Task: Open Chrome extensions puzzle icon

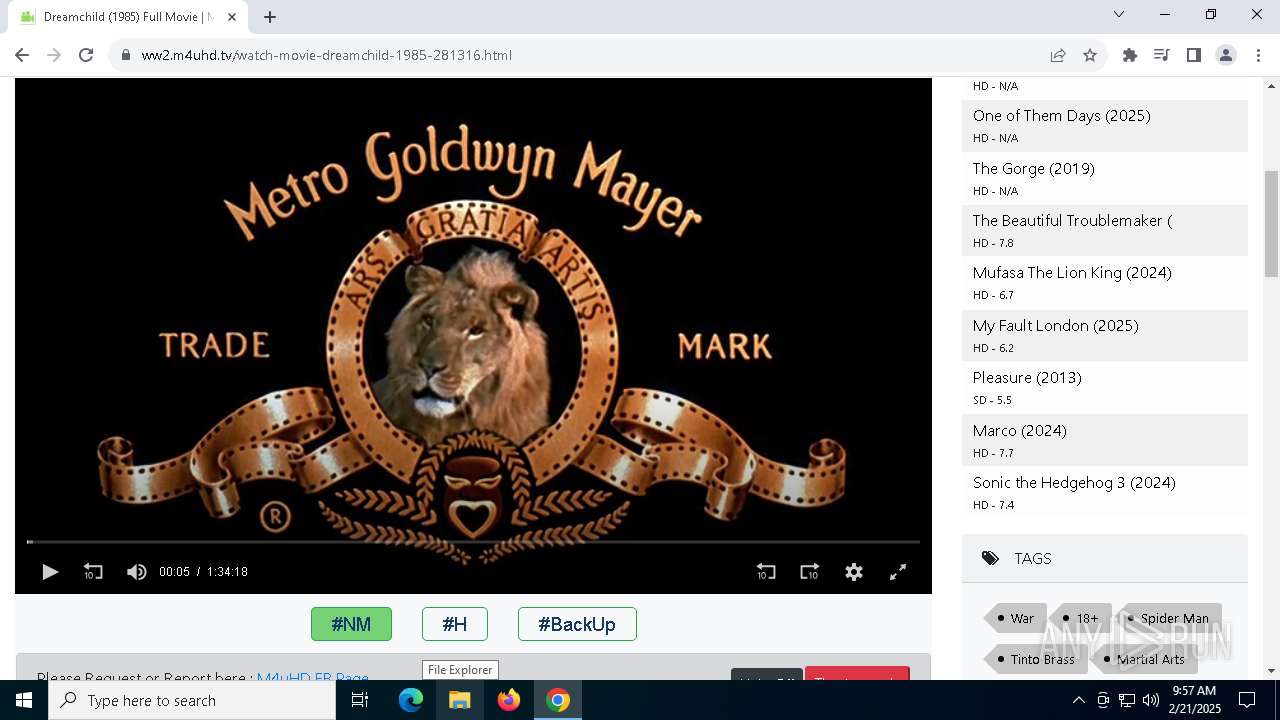Action: pos(1130,55)
